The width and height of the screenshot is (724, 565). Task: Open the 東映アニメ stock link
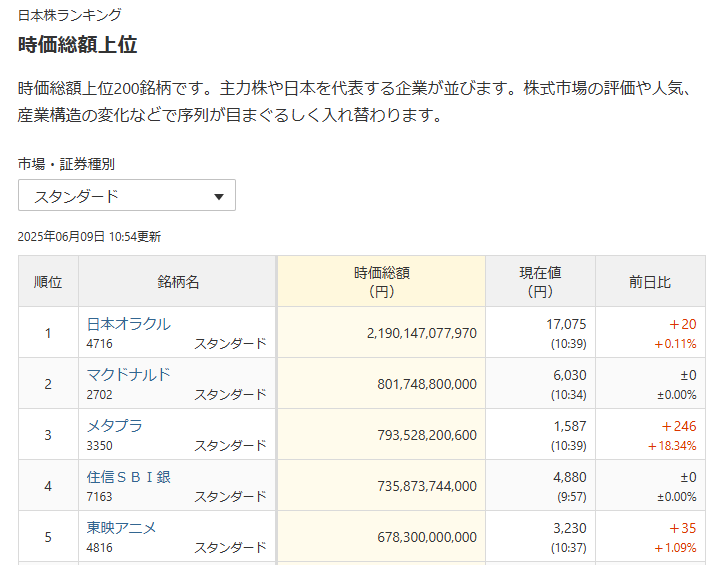(121, 528)
